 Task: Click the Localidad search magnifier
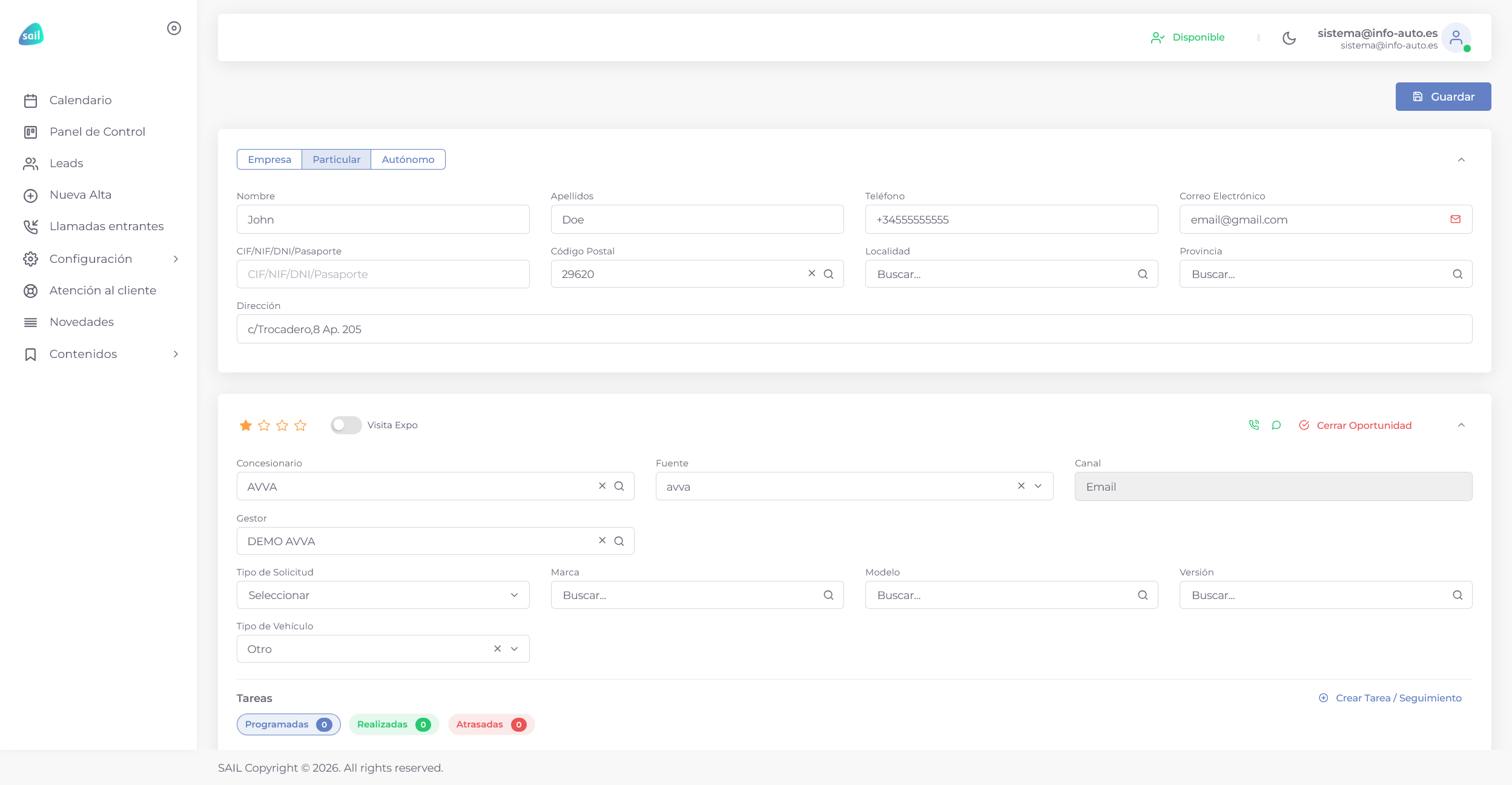1143,274
